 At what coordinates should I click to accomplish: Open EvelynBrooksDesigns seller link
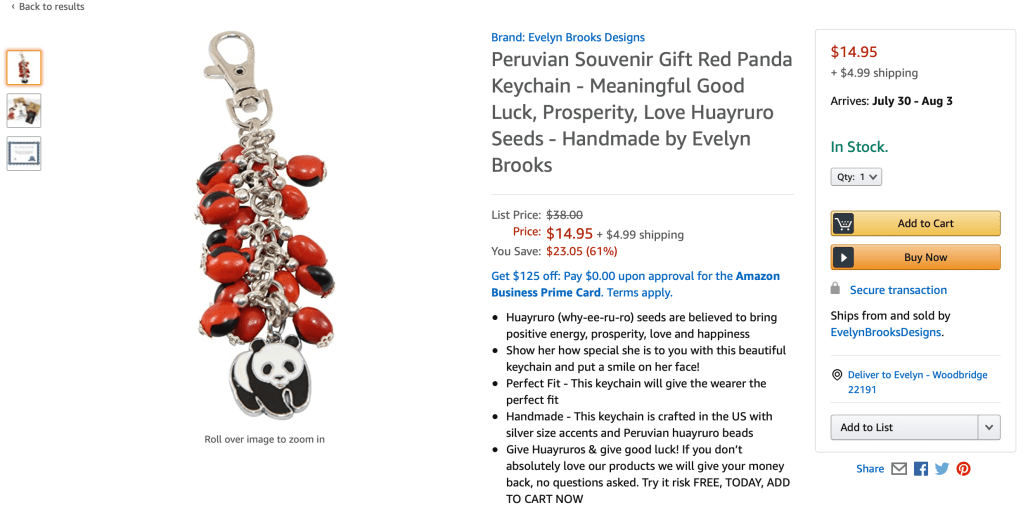pos(886,332)
